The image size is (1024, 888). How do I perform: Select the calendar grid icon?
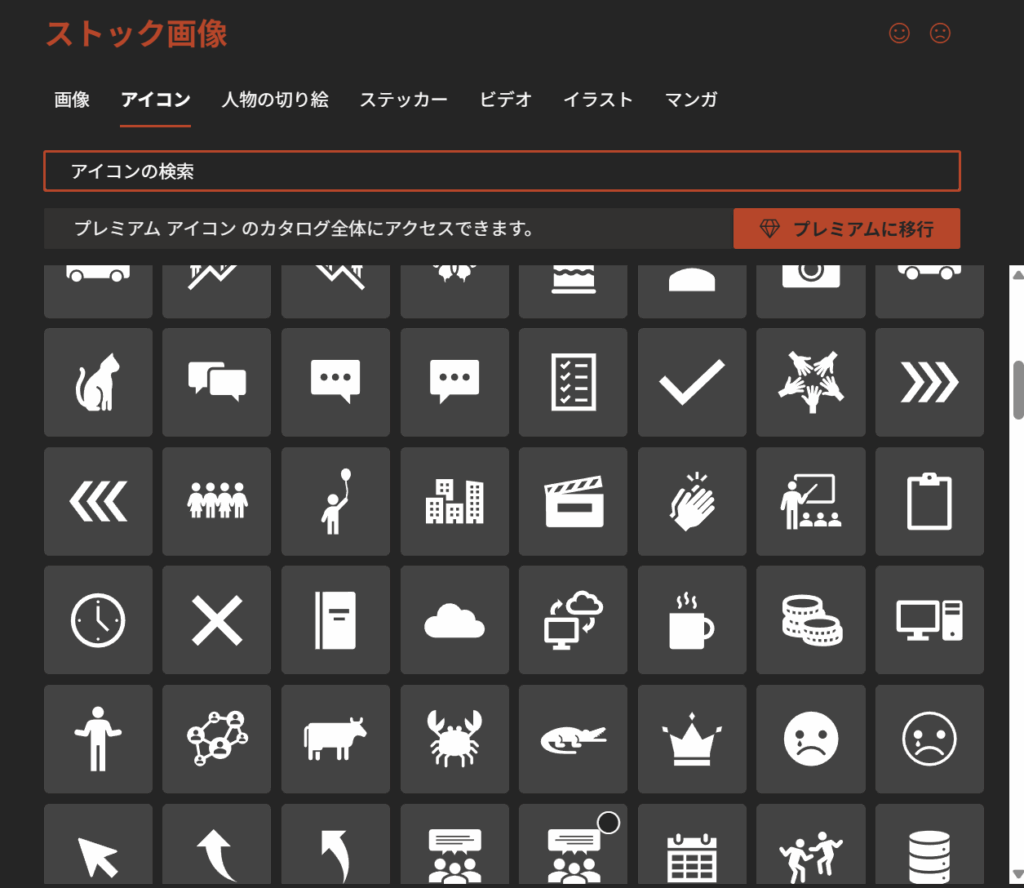pos(692,844)
